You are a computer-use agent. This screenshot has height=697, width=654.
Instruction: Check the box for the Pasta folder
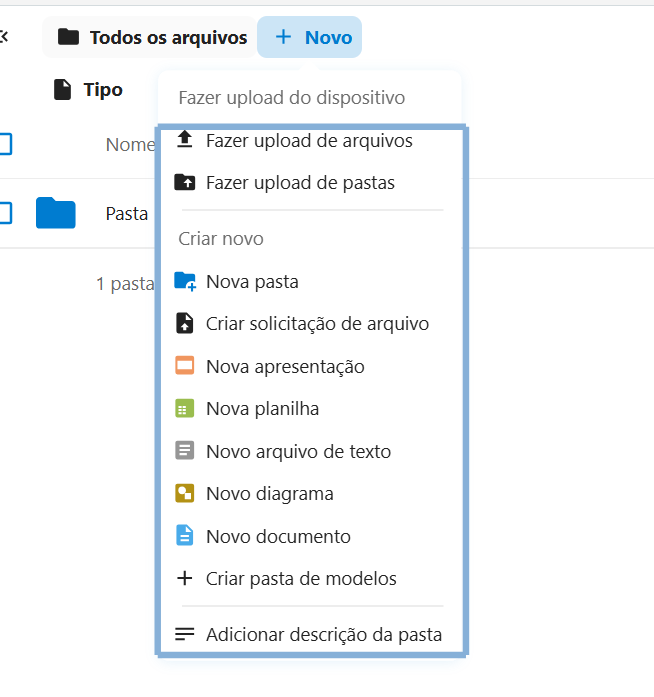click(4, 213)
